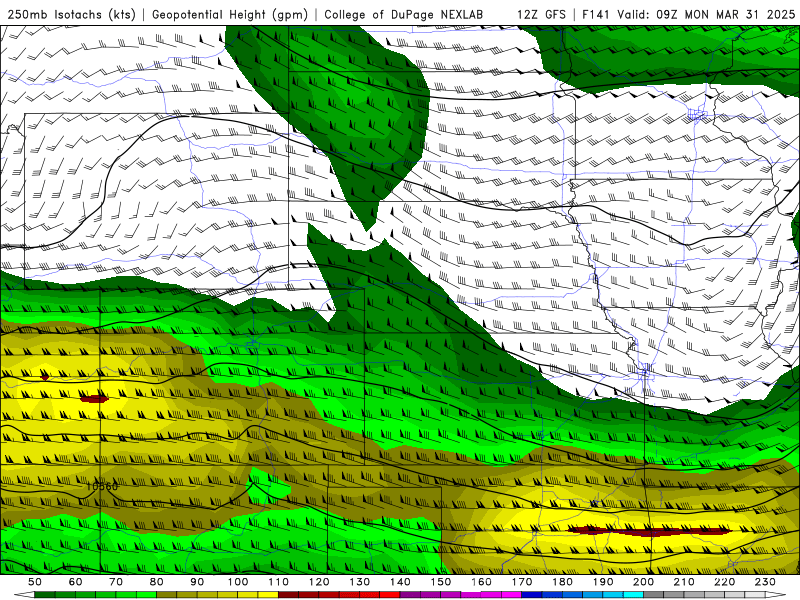Click the legend value 90

(x=197, y=582)
